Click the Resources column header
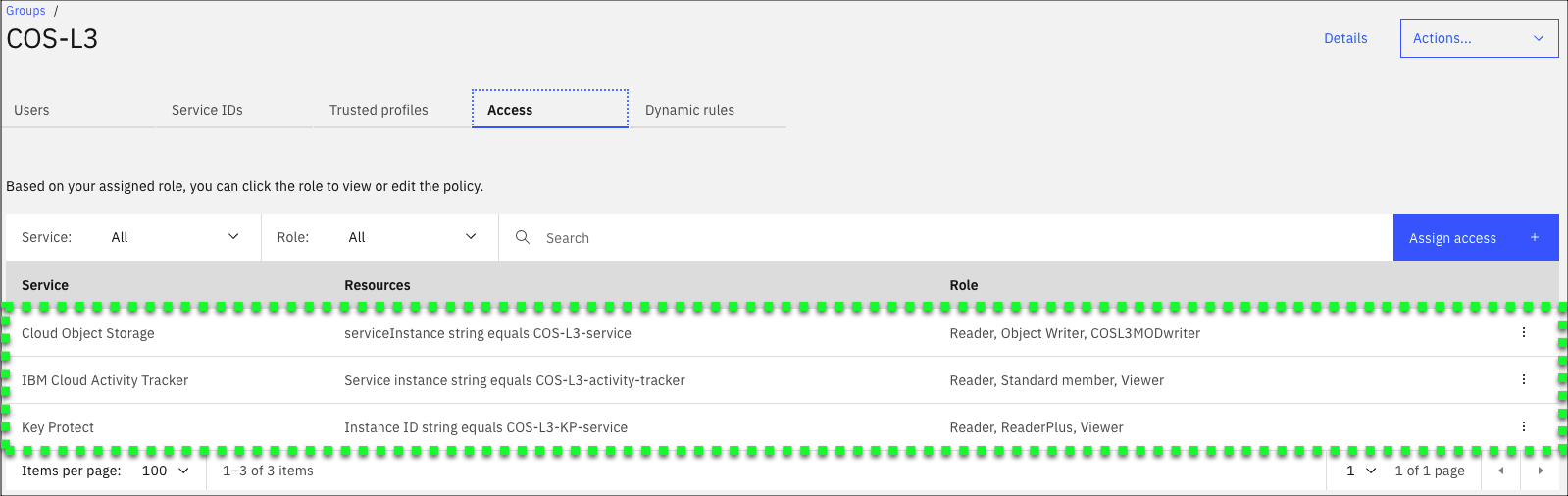1568x496 pixels. click(x=378, y=285)
